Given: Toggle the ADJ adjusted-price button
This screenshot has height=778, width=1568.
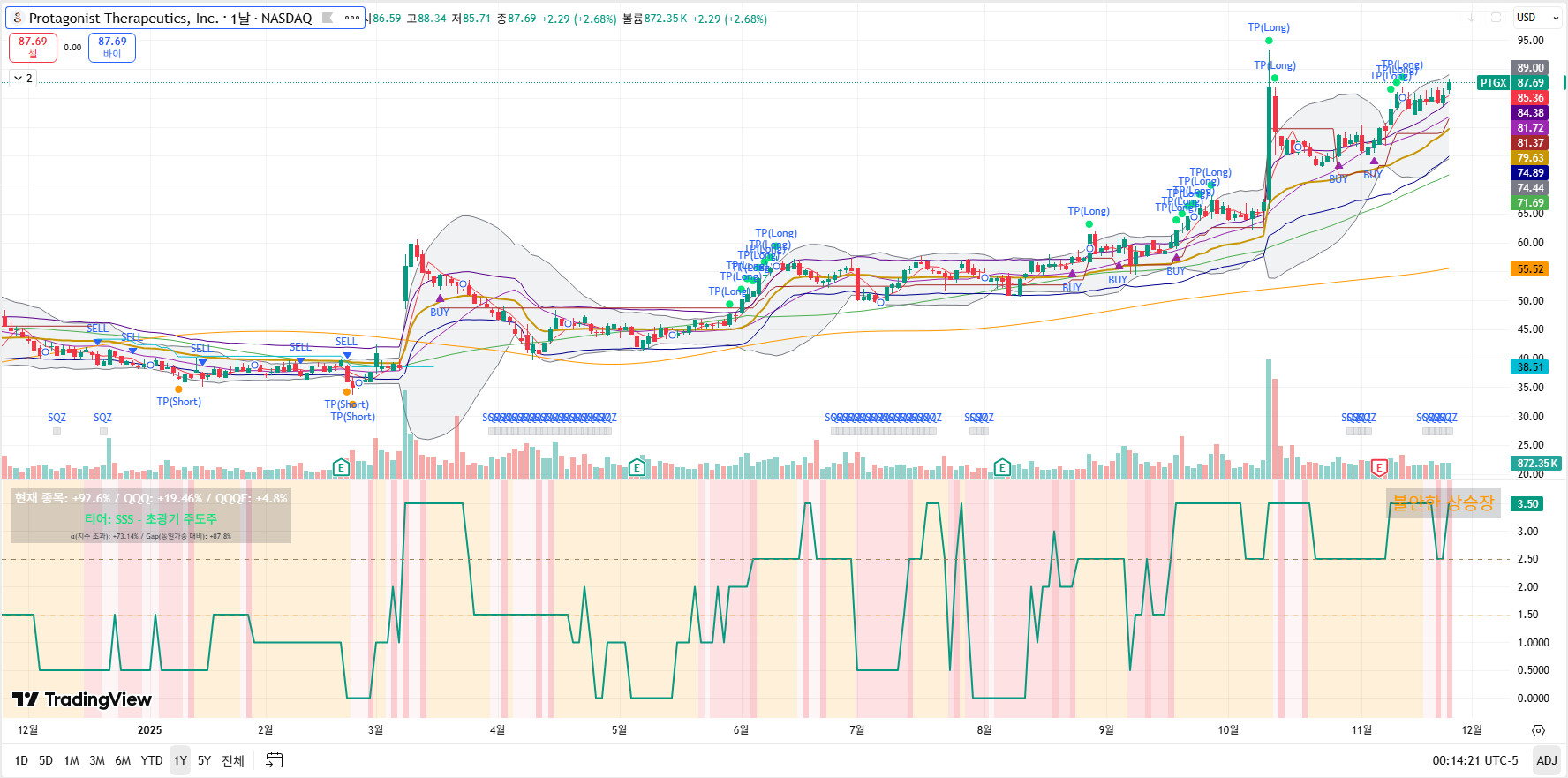Looking at the screenshot, I should [x=1546, y=760].
